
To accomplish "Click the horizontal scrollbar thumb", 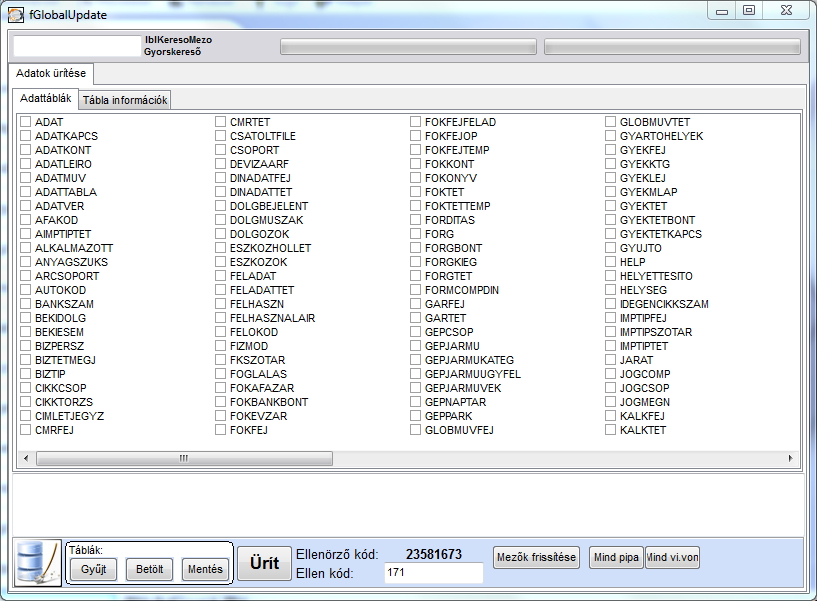I will 184,459.
